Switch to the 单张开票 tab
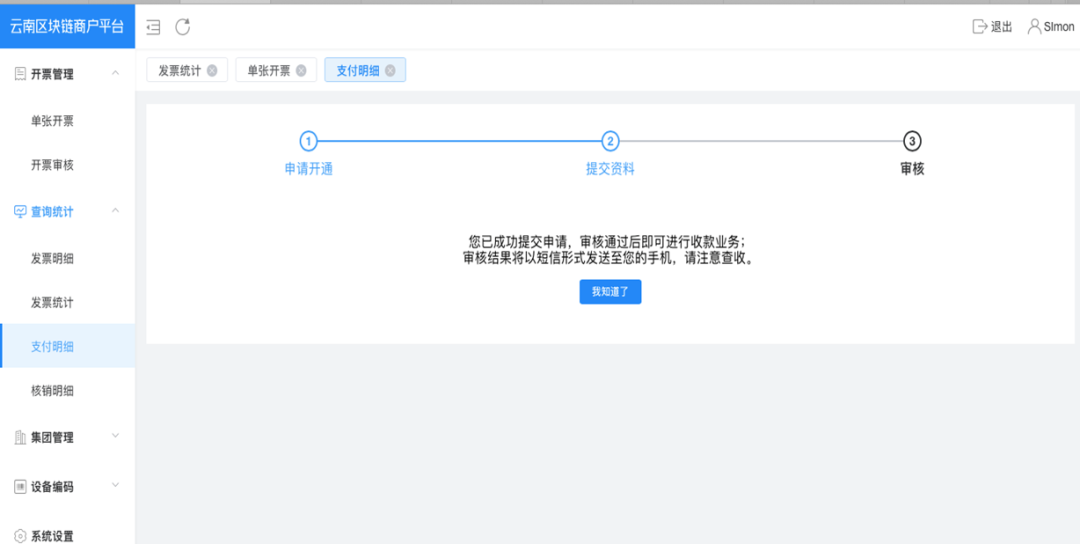1080x544 pixels. [269, 70]
